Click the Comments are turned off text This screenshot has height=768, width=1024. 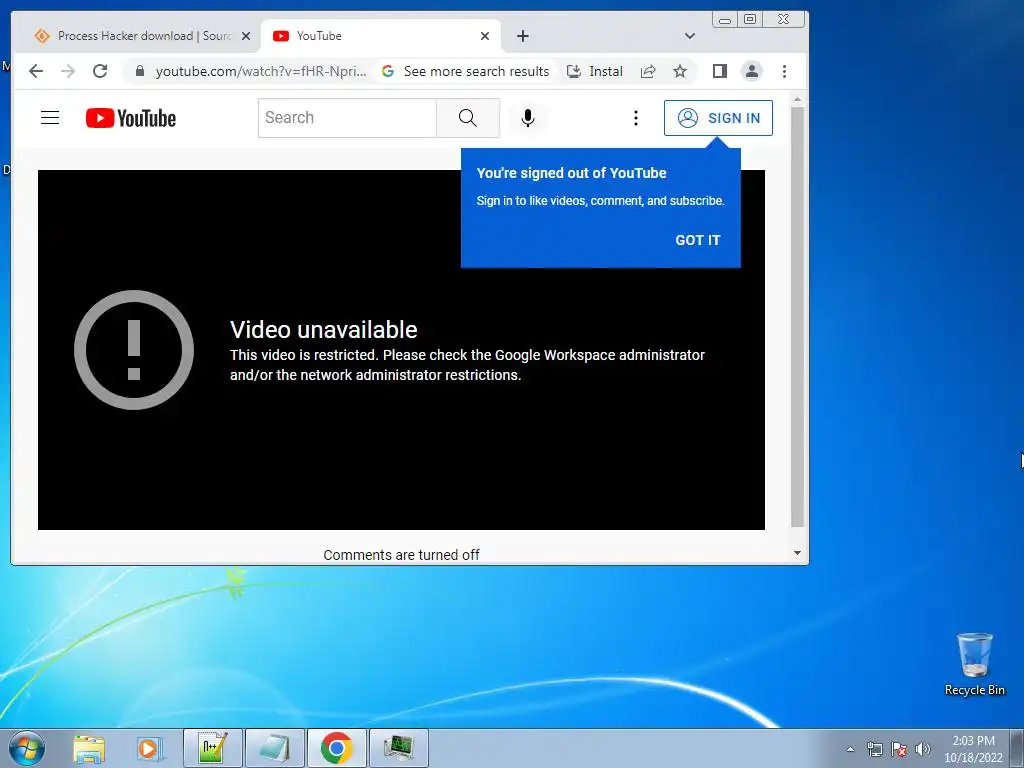(401, 555)
